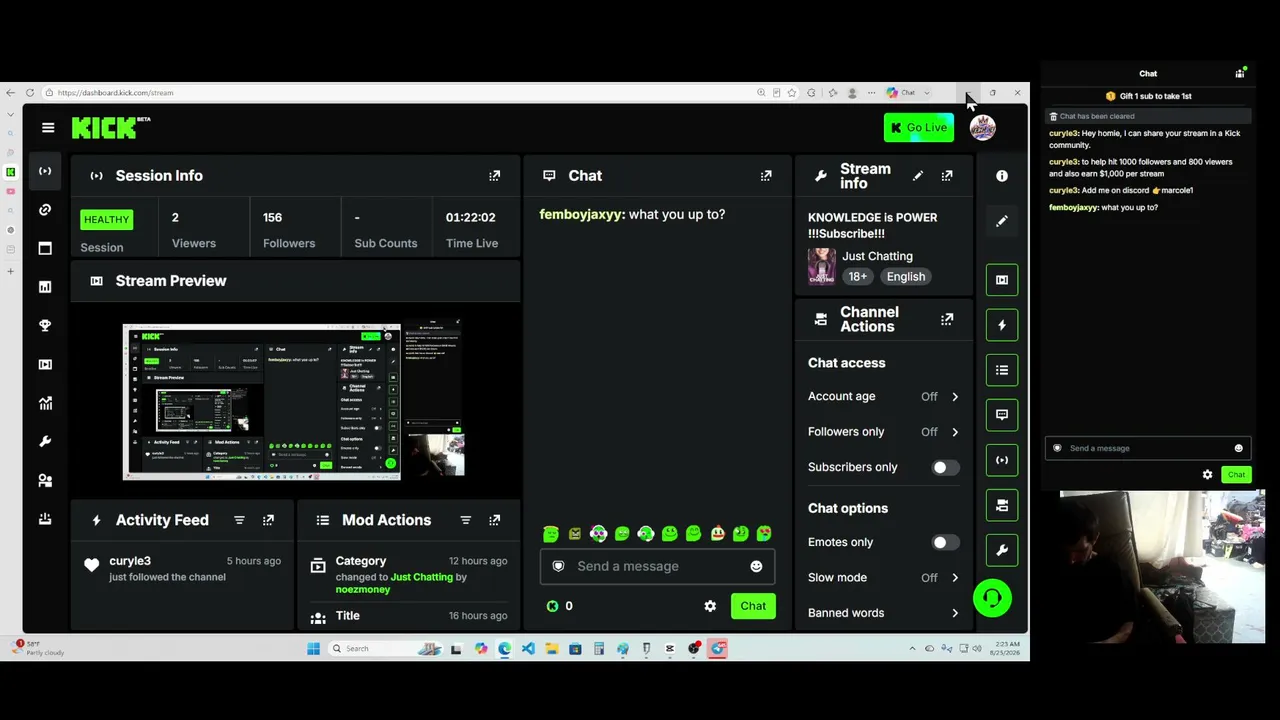Viewport: 1280px width, 720px height.
Task: Select the English language tag in Stream info
Action: (906, 277)
